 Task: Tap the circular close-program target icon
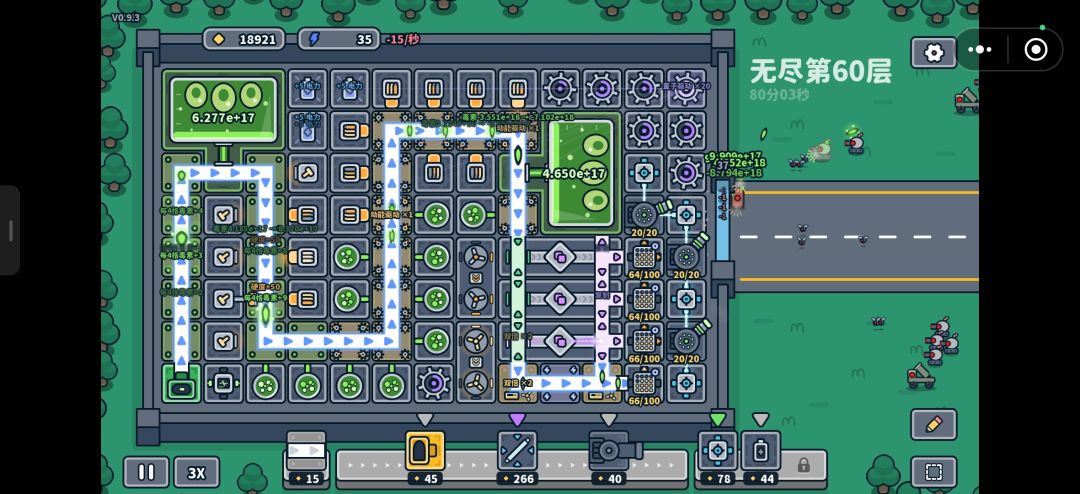click(x=1035, y=50)
